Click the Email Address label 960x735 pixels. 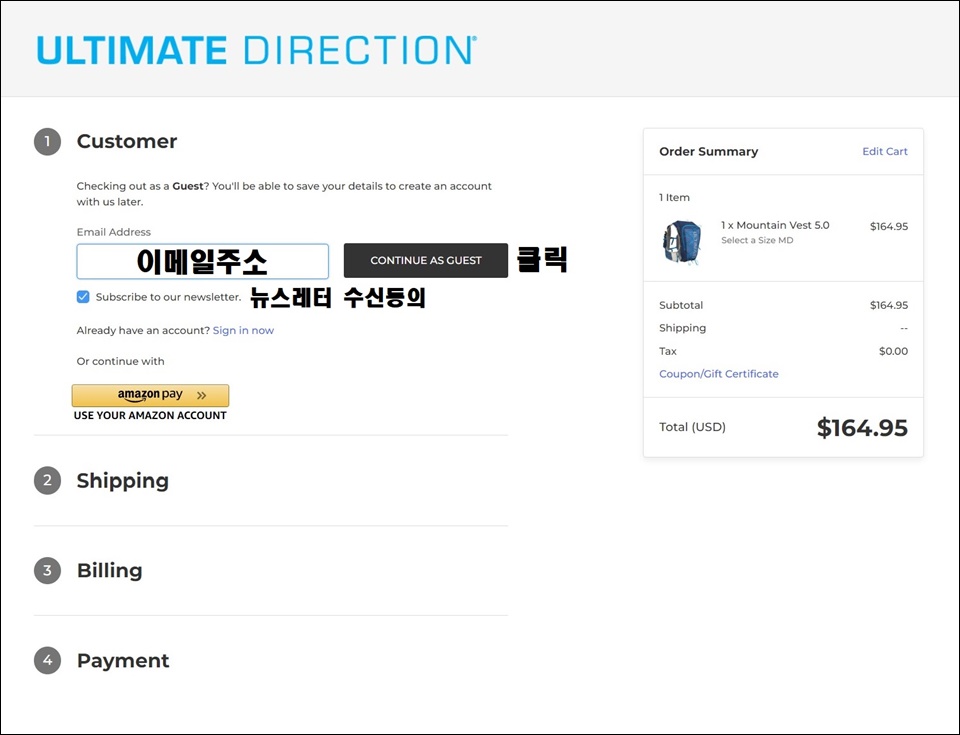(x=113, y=232)
